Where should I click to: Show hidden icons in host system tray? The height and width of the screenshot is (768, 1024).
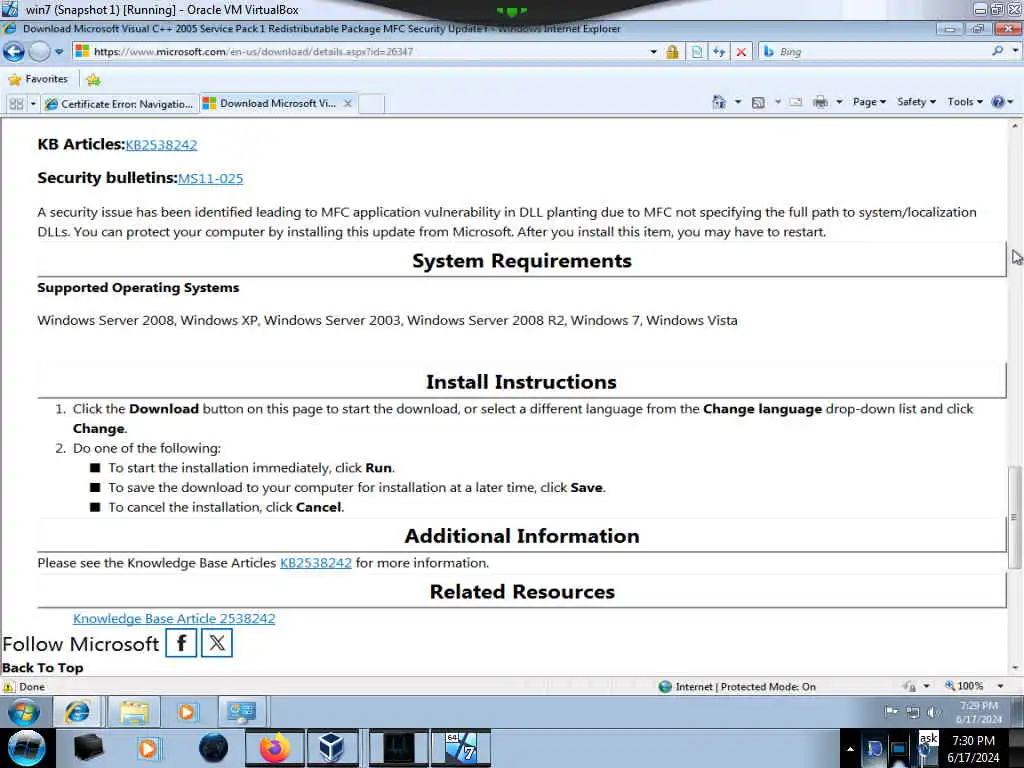tap(850, 749)
